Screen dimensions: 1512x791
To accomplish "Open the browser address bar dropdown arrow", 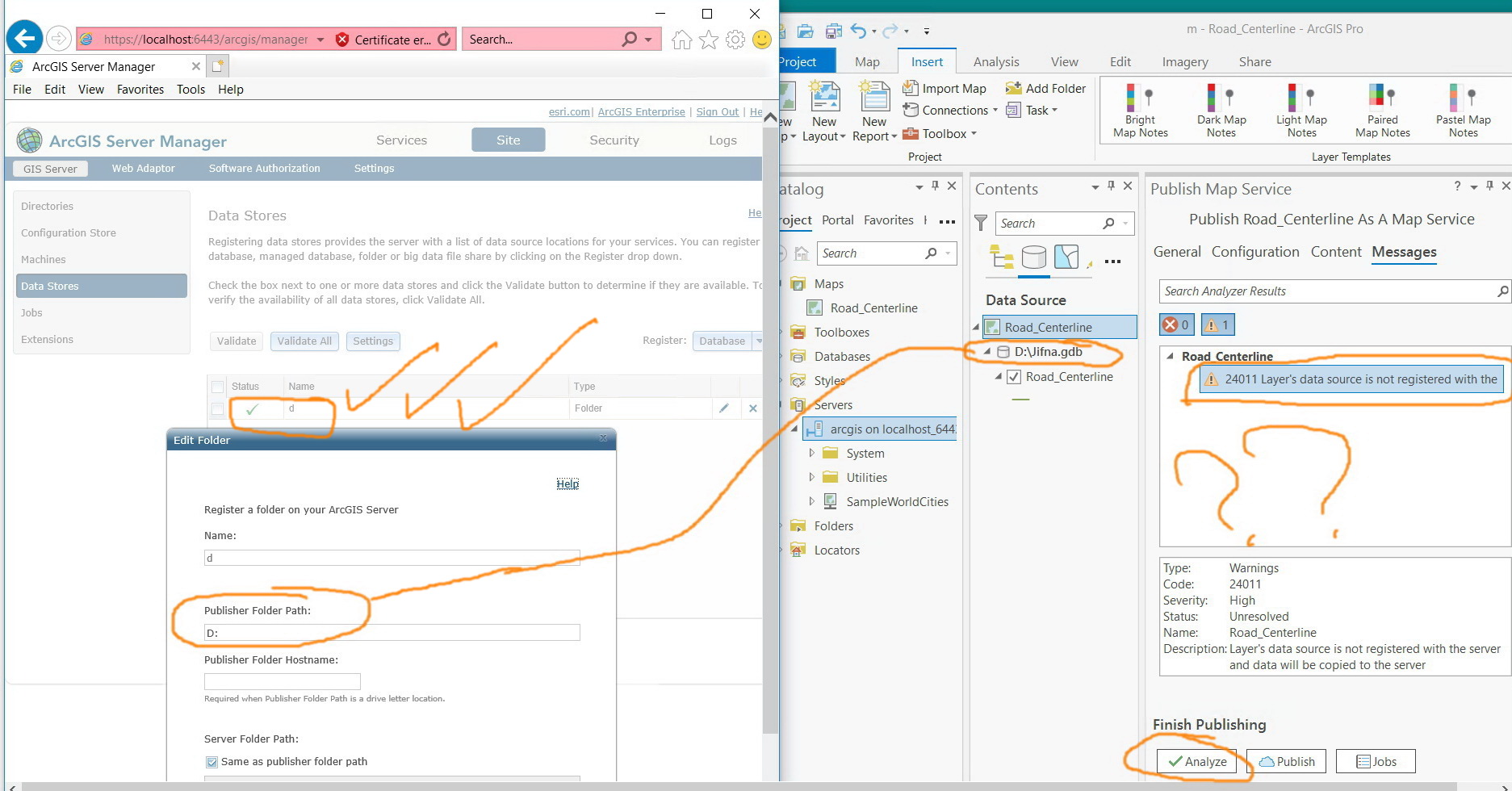I will (x=320, y=40).
